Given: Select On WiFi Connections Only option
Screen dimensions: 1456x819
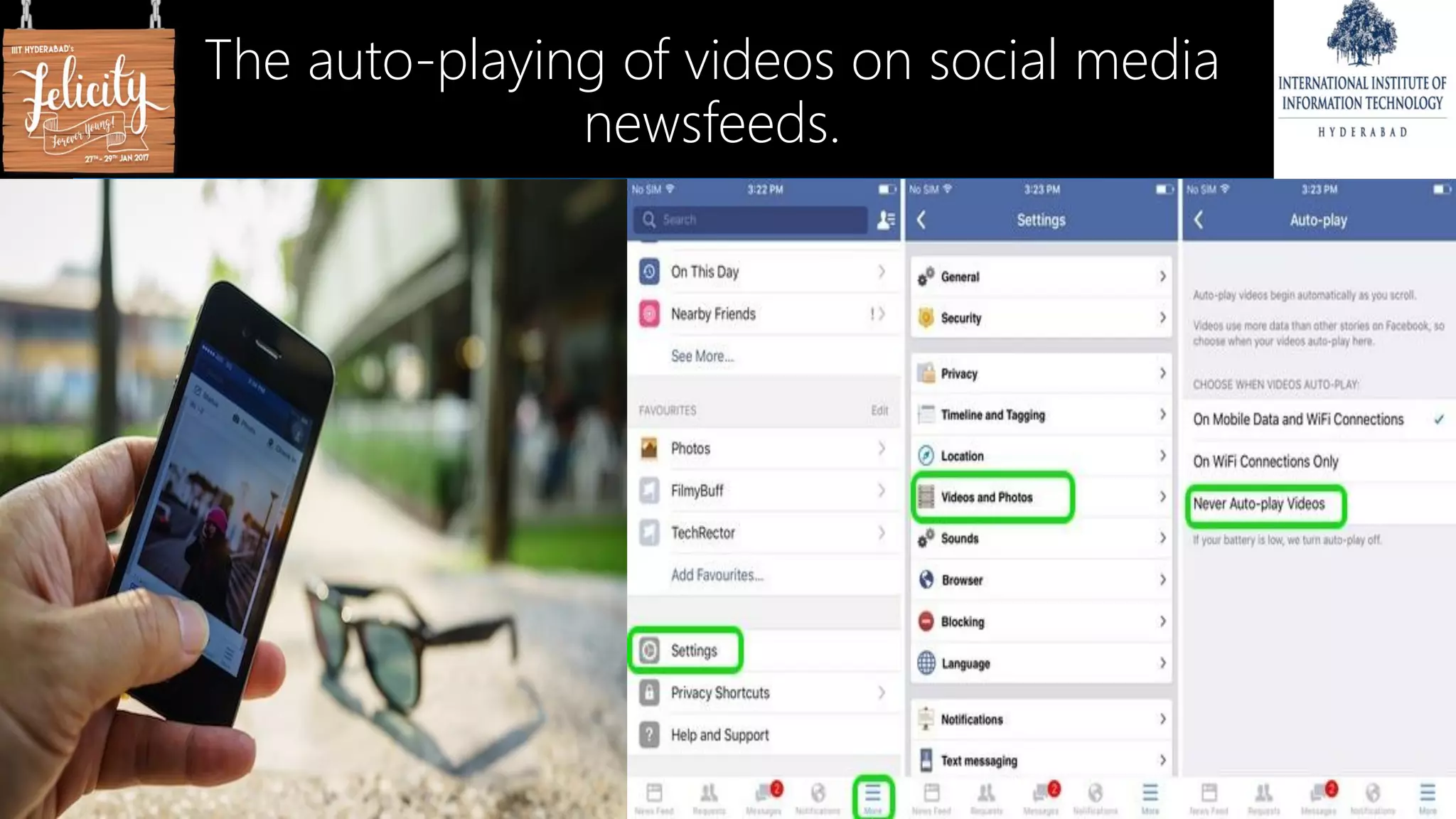Looking at the screenshot, I should [x=1319, y=461].
